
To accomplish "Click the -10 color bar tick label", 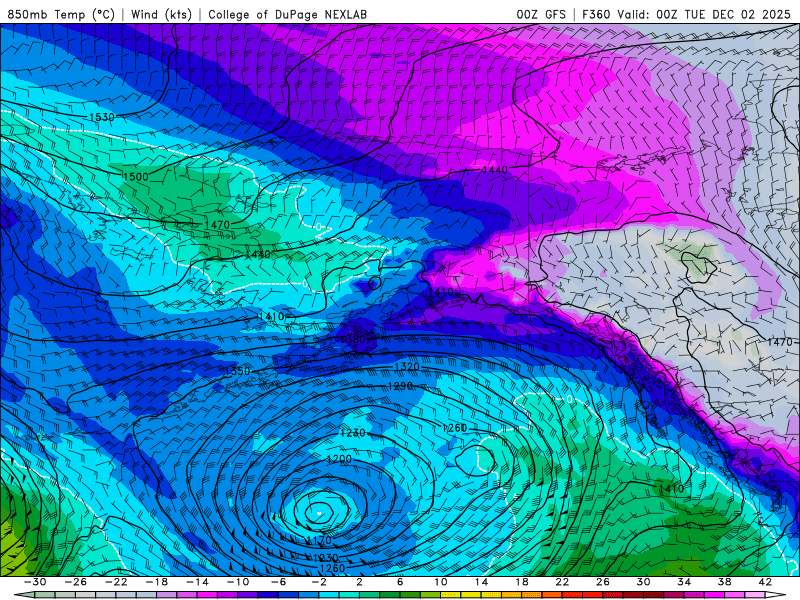I will pyautogui.click(x=237, y=582).
